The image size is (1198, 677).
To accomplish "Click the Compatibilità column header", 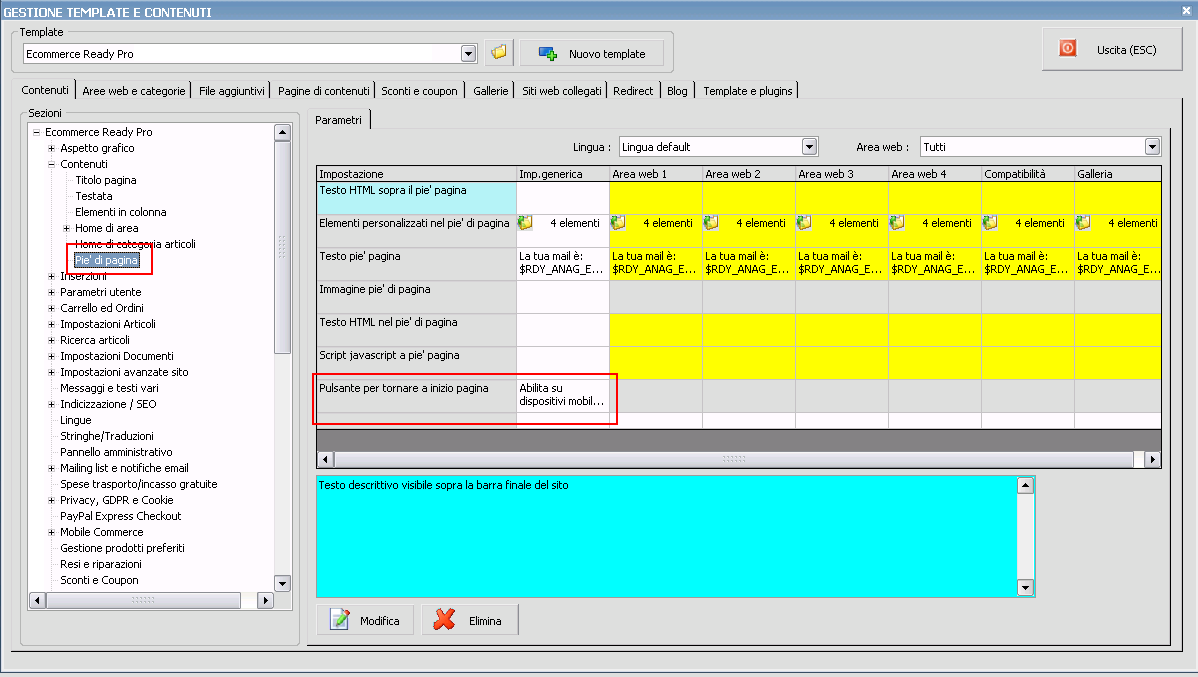I will 1027,174.
